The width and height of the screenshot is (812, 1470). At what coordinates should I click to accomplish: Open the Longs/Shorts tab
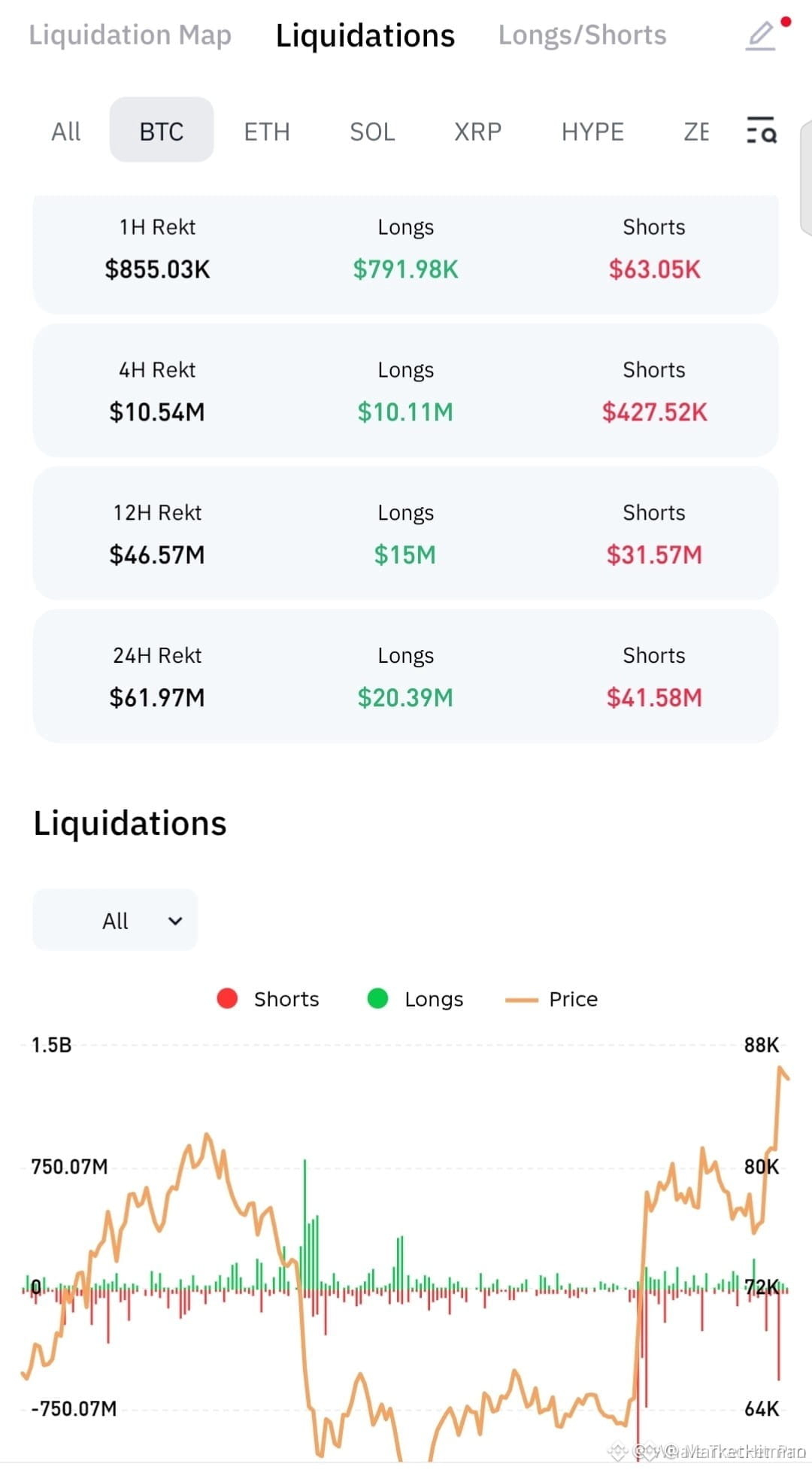click(582, 35)
